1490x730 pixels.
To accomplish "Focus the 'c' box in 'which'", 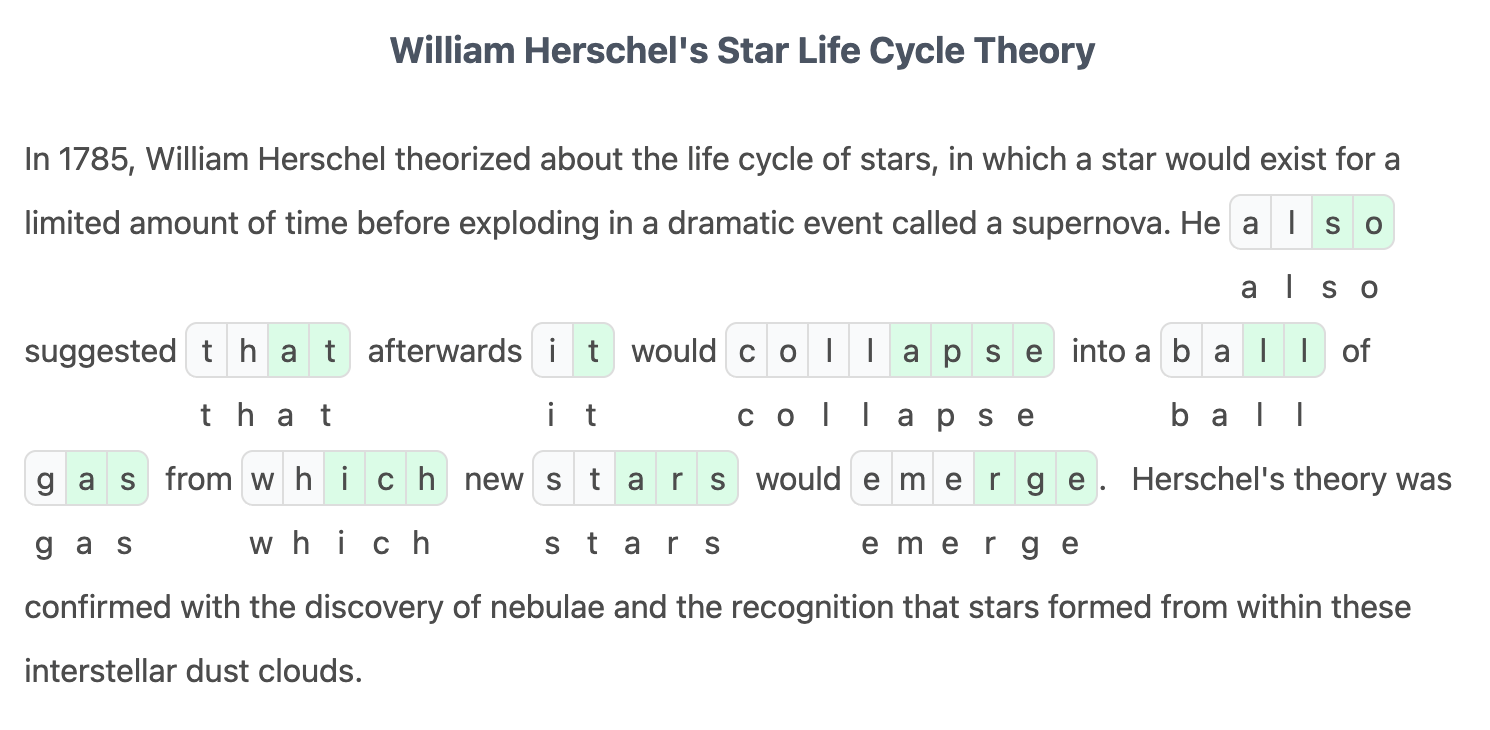I will [x=385, y=479].
